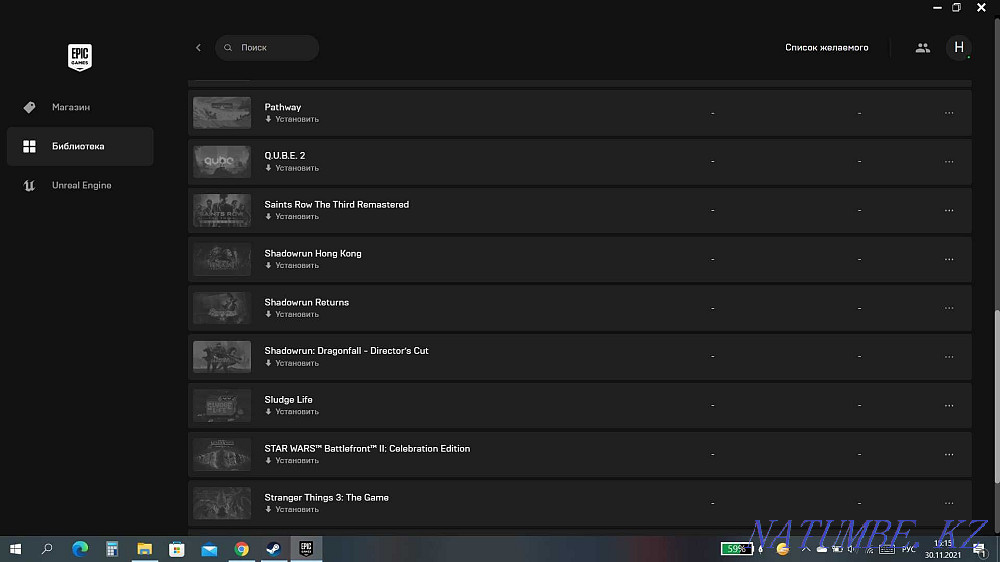
Task: Install Saints Row The Third Remastered
Action: [x=292, y=217]
